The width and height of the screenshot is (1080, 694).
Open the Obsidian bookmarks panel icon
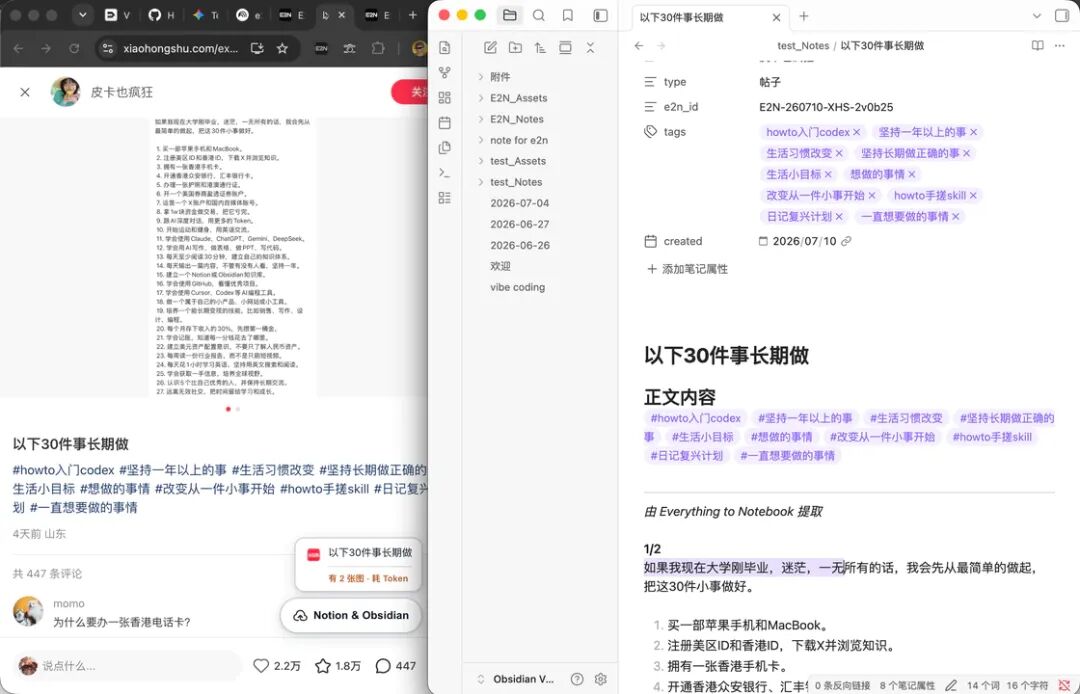pyautogui.click(x=568, y=15)
